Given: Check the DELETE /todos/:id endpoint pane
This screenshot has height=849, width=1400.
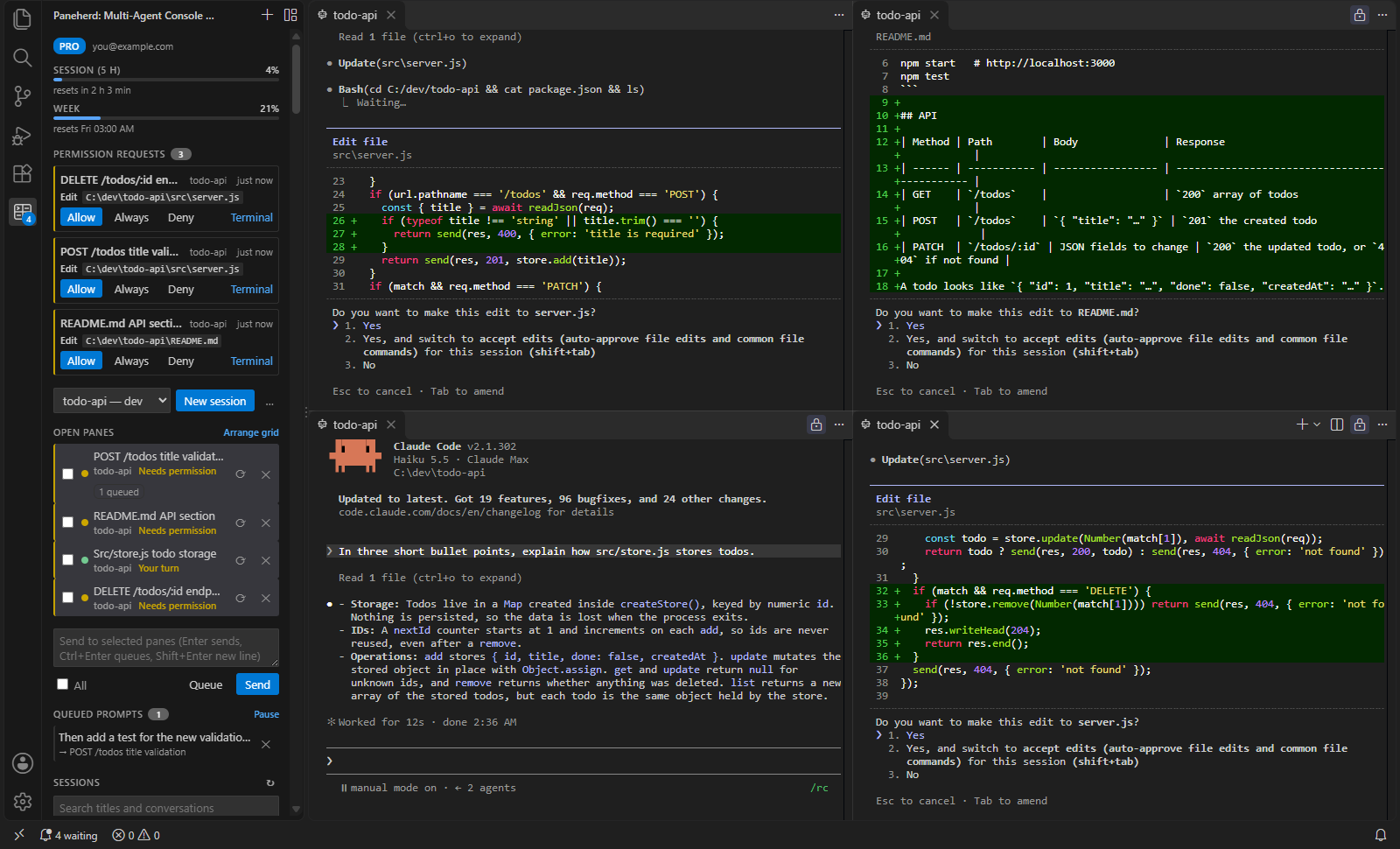Looking at the screenshot, I should tap(67, 598).
